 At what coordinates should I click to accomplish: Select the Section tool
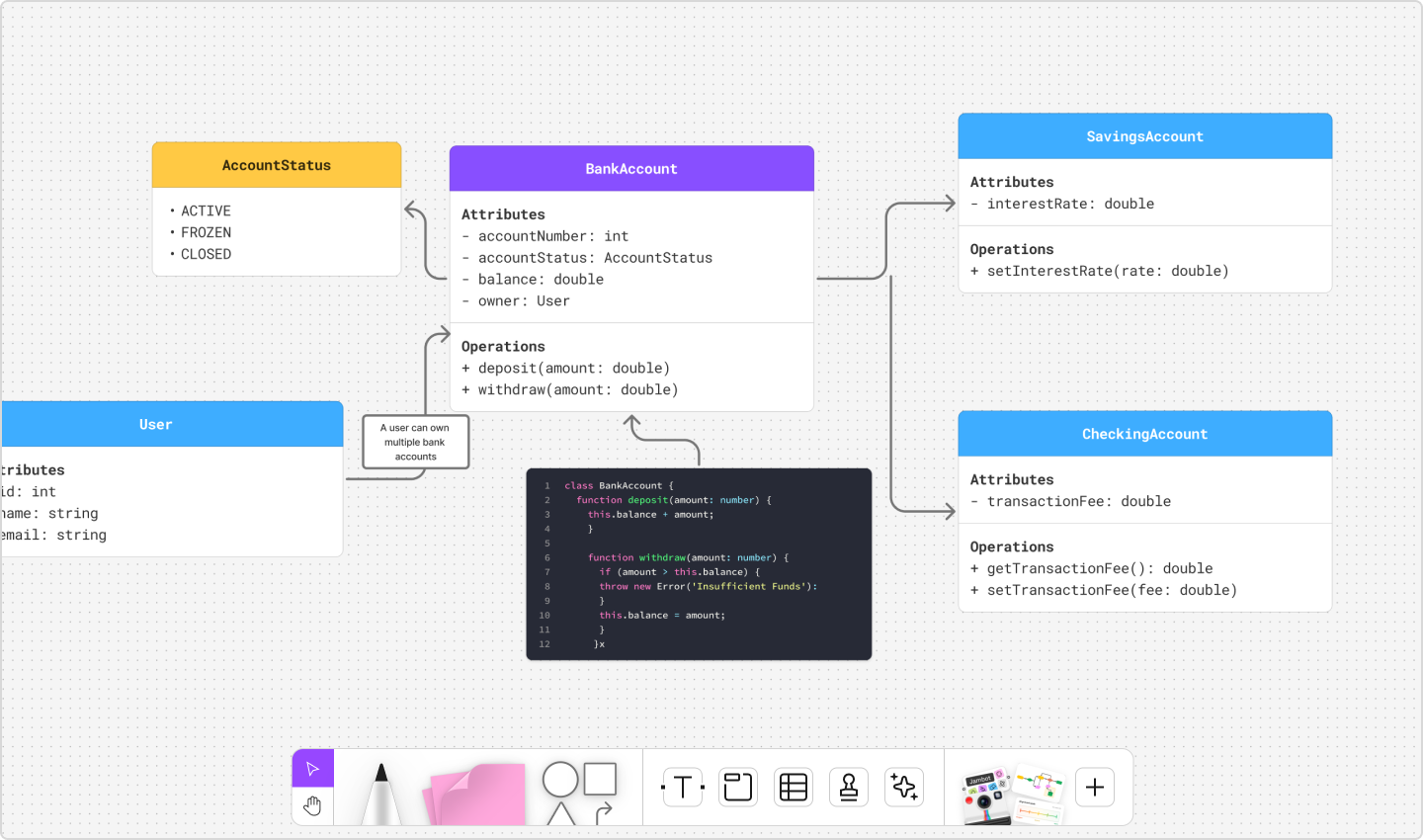coord(737,787)
